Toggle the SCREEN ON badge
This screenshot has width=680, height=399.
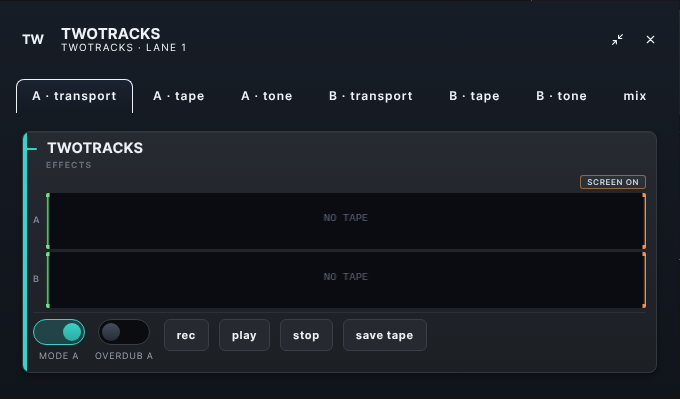click(x=613, y=182)
